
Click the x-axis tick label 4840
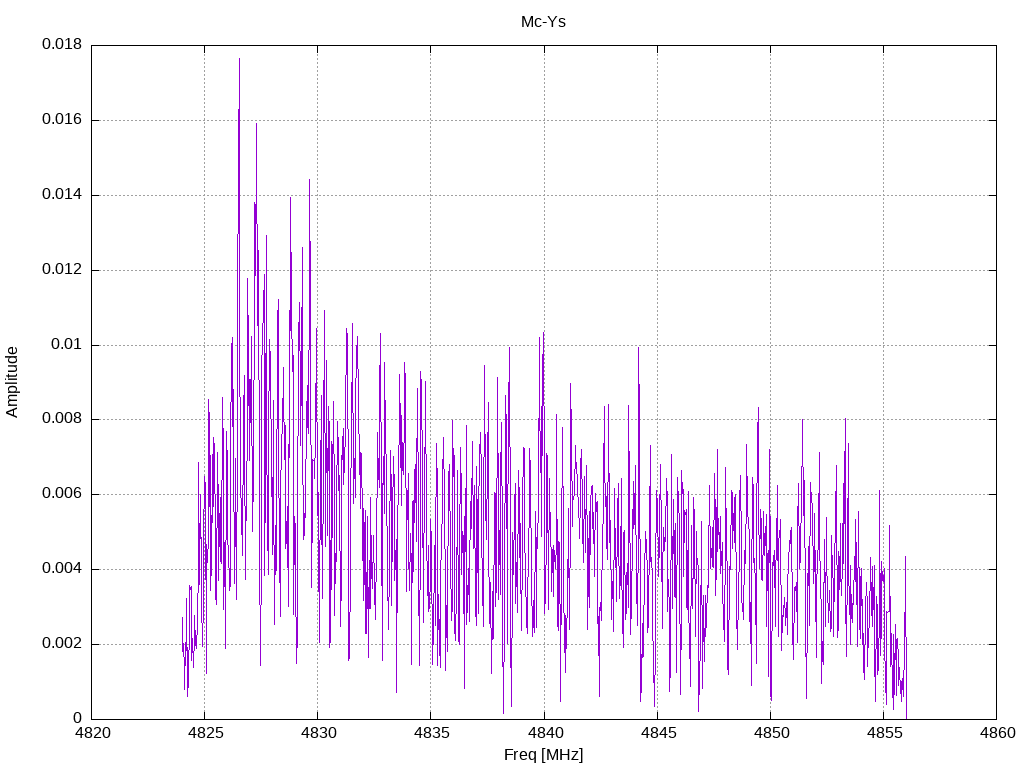[x=545, y=733]
